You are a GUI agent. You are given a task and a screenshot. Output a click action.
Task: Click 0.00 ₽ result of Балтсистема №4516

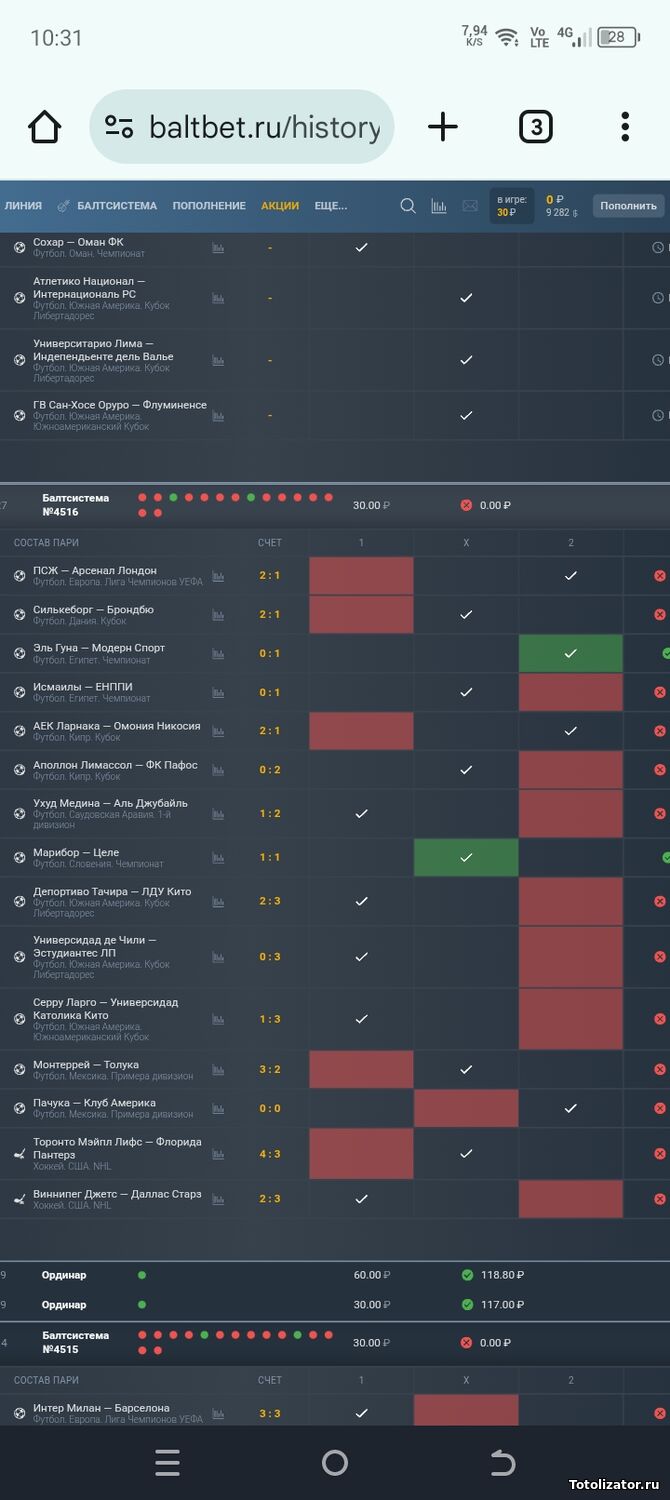pyautogui.click(x=495, y=505)
